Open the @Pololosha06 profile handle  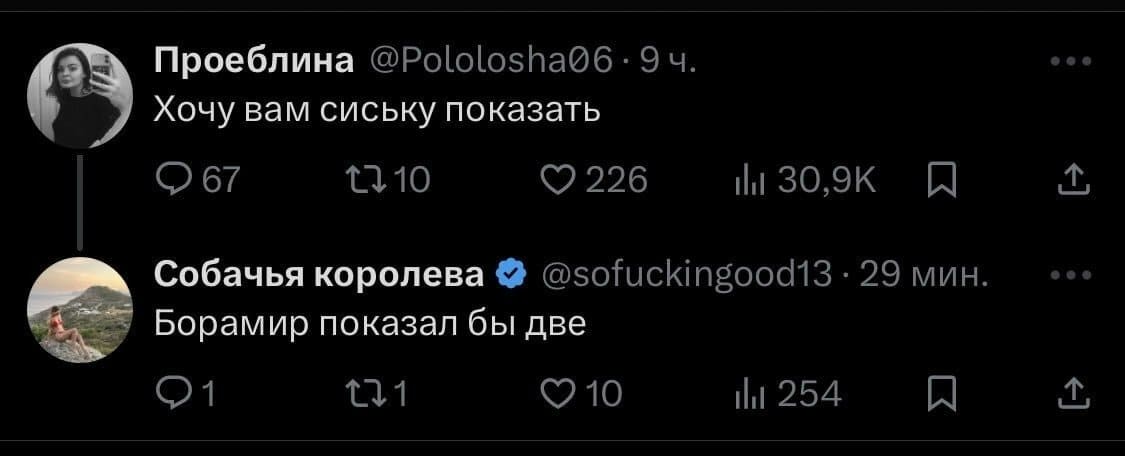point(491,63)
